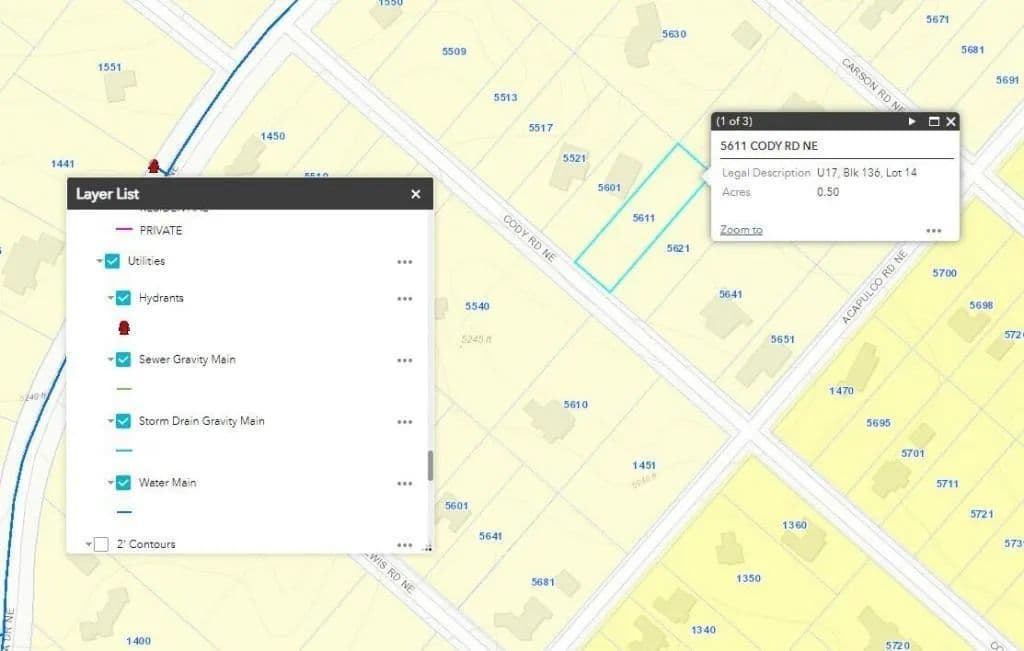Screen dimensions: 1024x651
Task: Show next feature in parcel popup
Action: (912, 121)
